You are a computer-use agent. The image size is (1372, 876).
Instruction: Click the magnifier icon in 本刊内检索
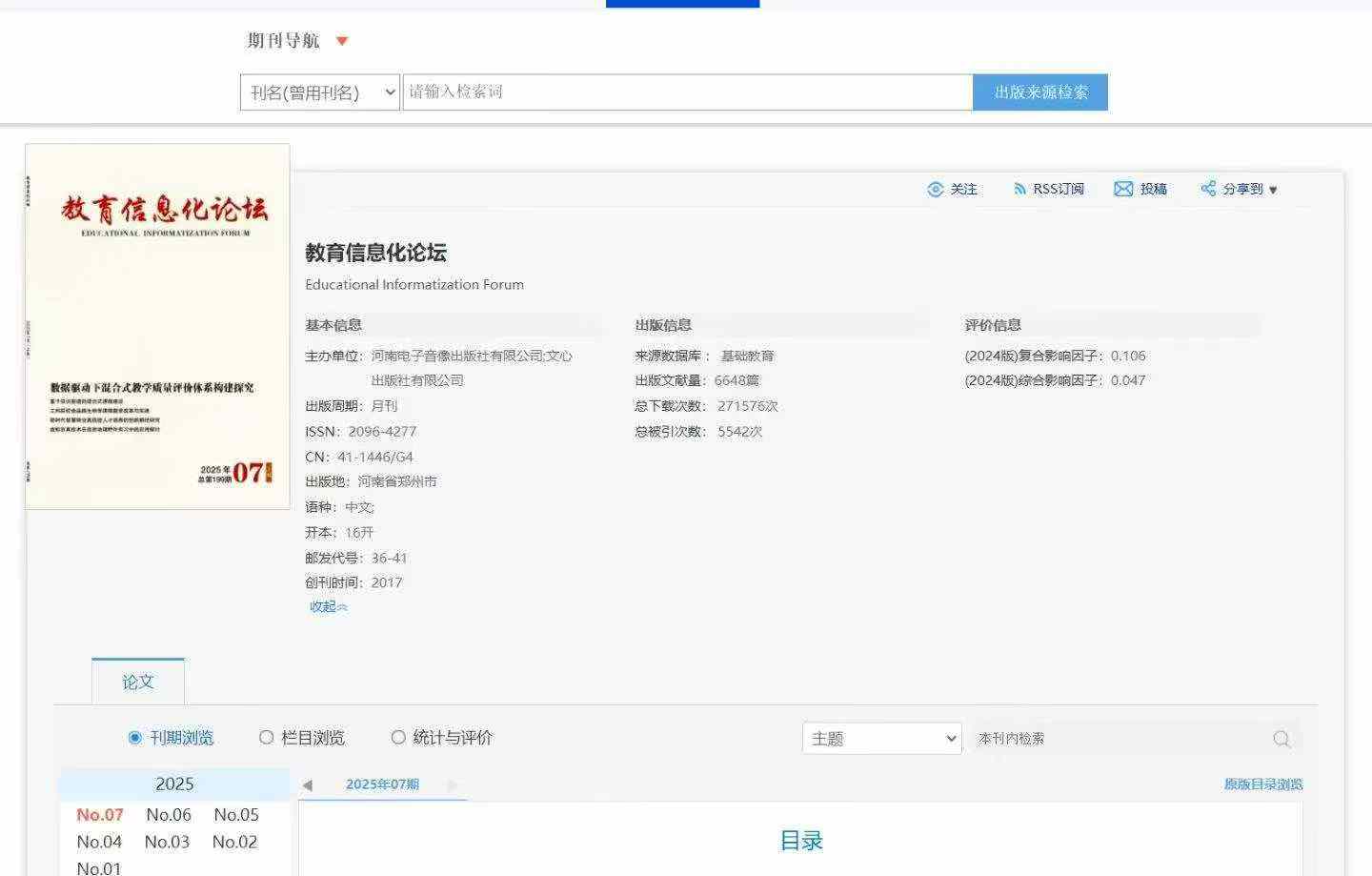[1281, 739]
